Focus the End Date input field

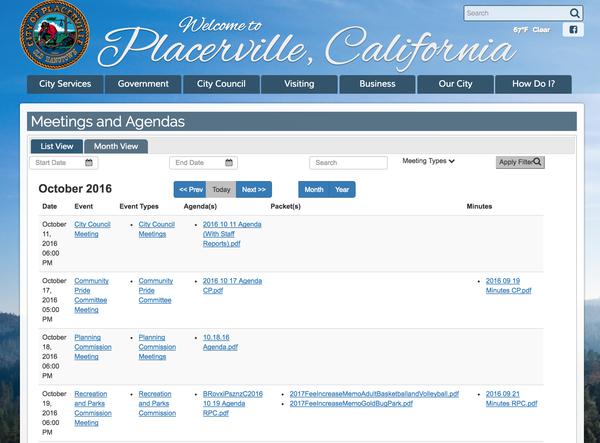point(203,163)
